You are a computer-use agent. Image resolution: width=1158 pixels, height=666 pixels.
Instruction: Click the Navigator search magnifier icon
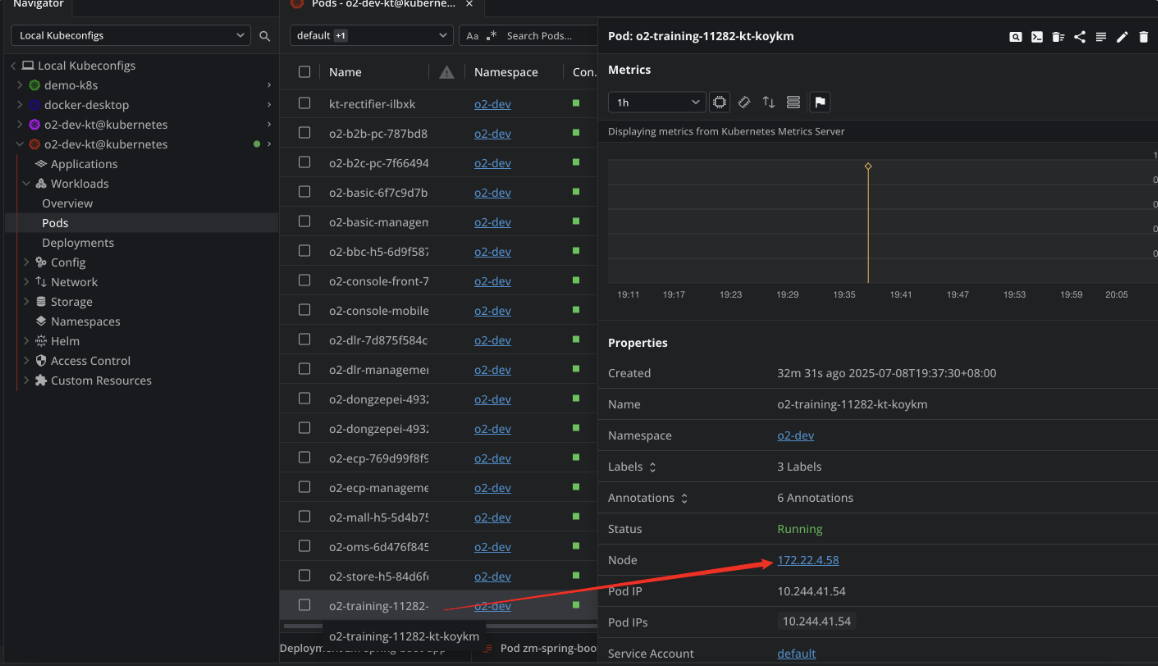(x=265, y=36)
